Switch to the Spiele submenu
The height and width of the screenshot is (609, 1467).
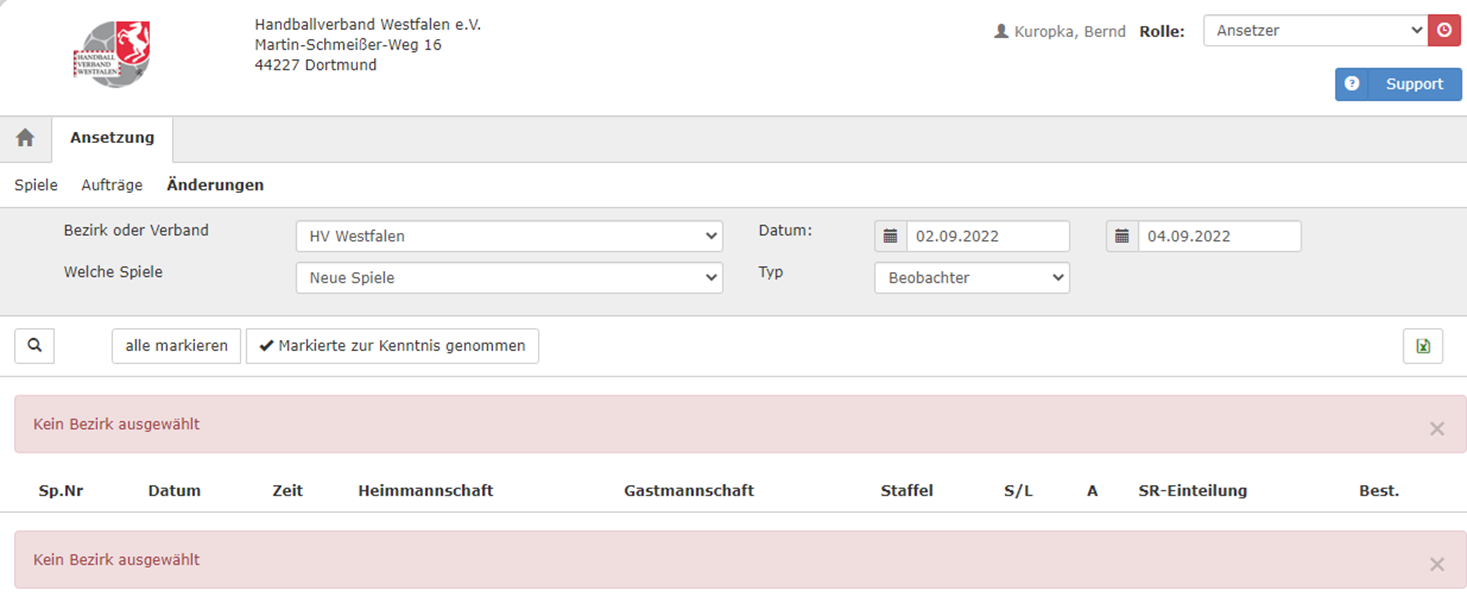coord(36,185)
